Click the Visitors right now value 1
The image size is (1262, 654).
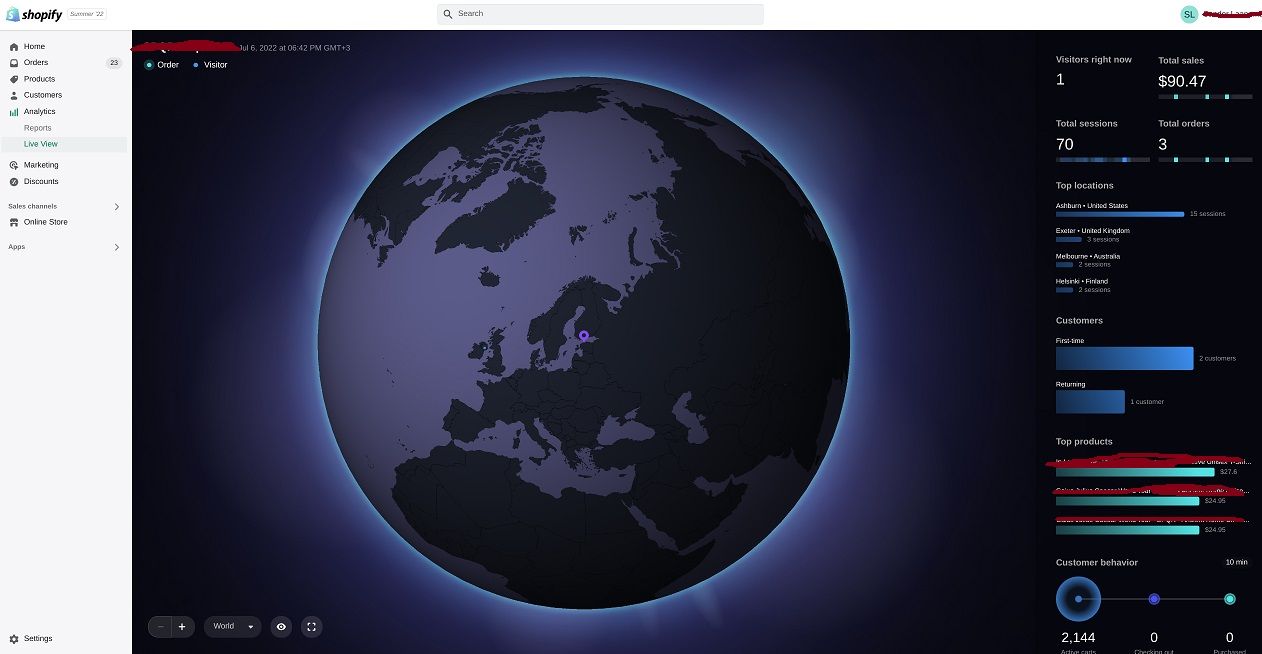1060,80
